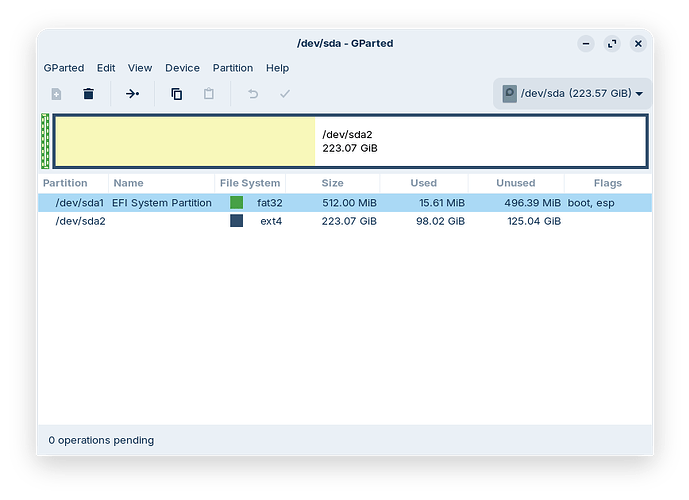This screenshot has height=500, width=689.
Task: Open the Help menu
Action: click(x=277, y=68)
